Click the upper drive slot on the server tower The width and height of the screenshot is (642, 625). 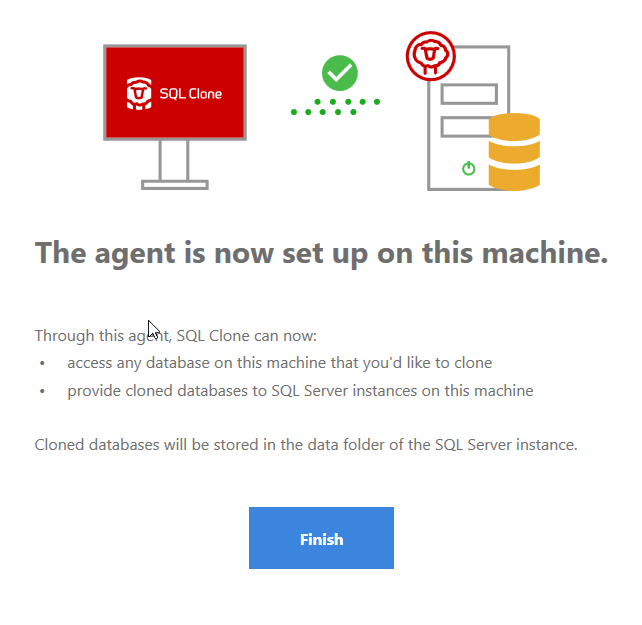click(x=469, y=94)
